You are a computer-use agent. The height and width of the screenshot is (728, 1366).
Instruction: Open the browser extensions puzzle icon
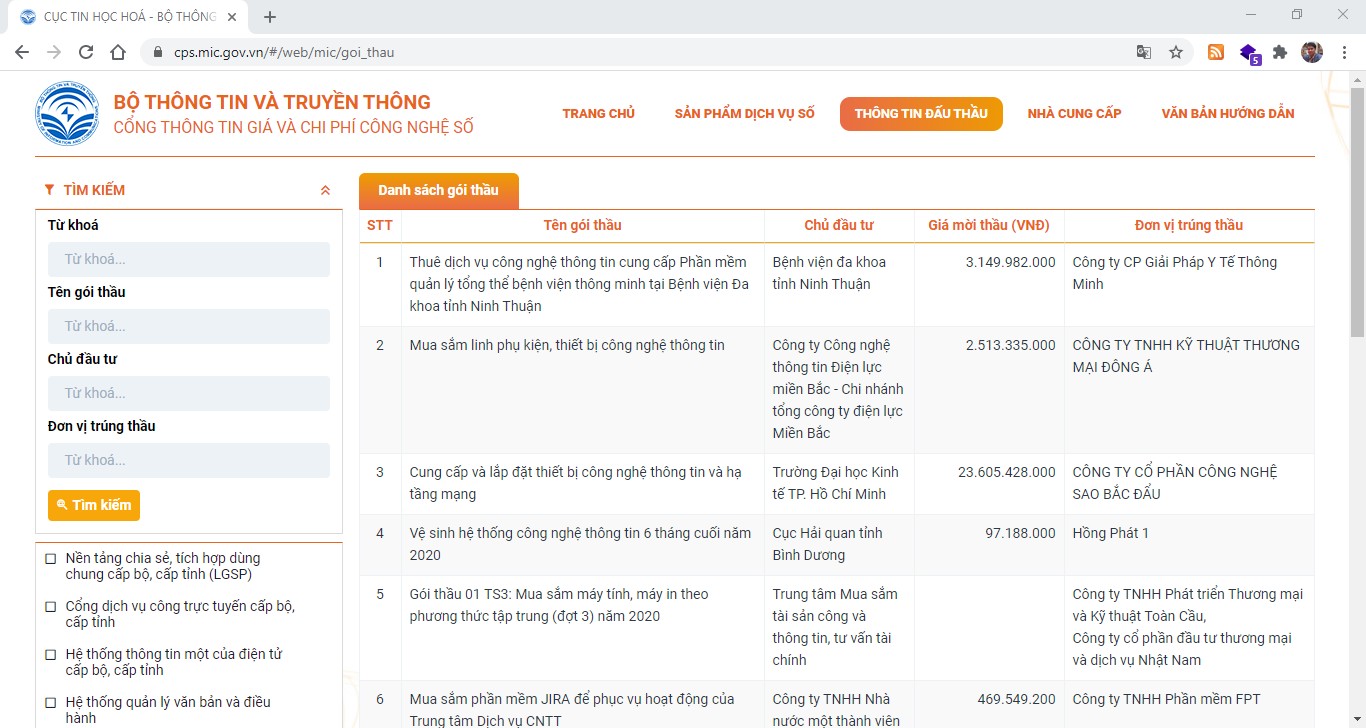[x=1280, y=52]
